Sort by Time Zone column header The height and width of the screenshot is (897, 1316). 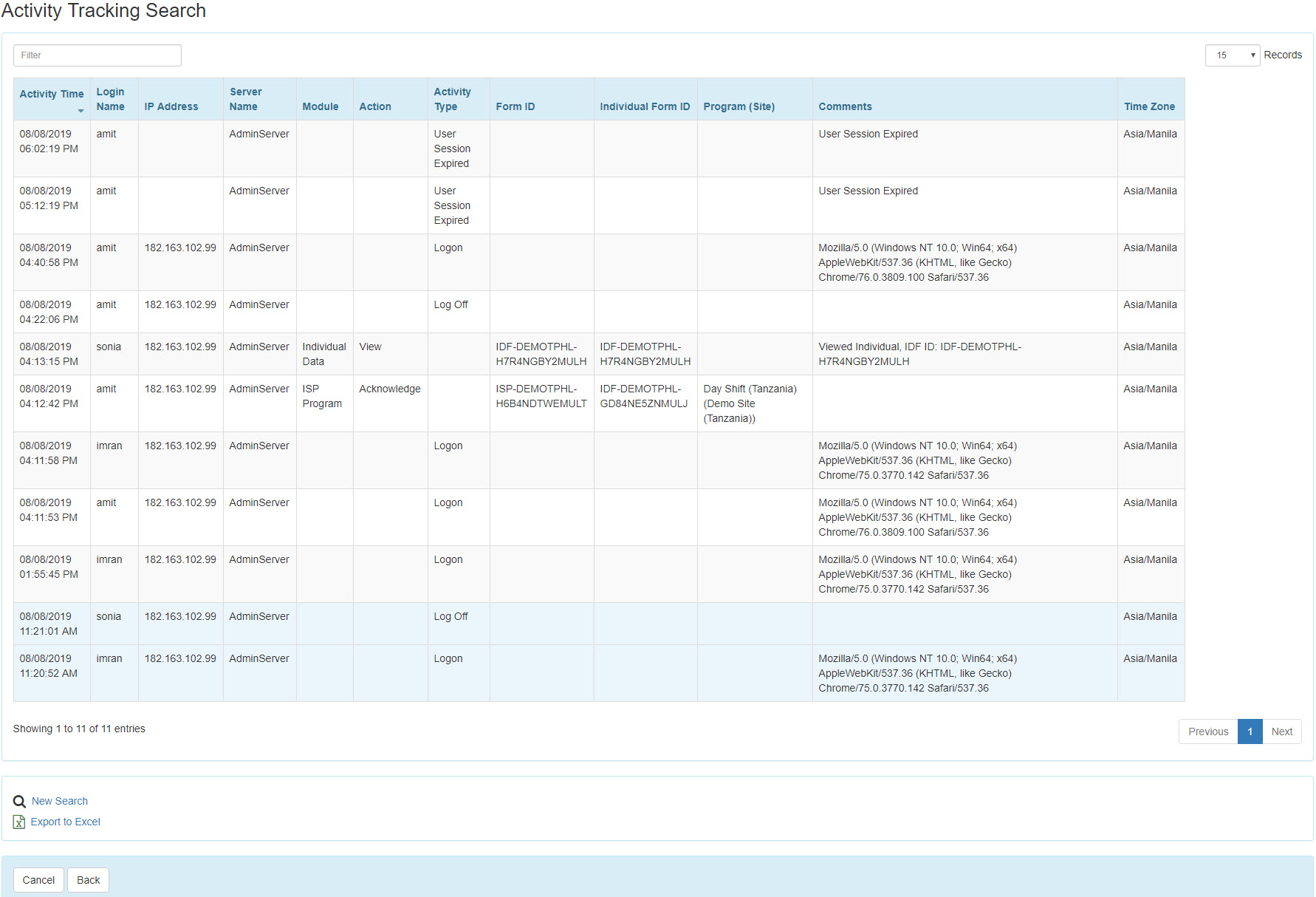click(1151, 99)
